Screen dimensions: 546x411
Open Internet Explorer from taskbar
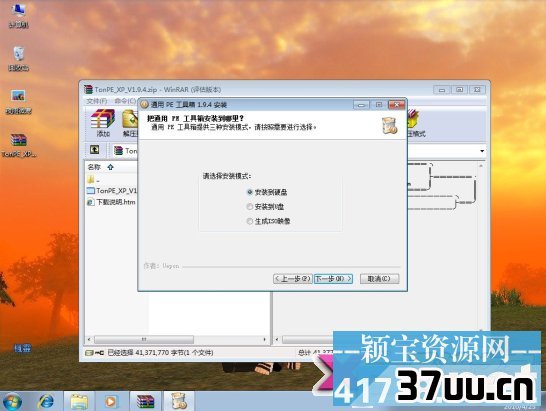[46, 401]
